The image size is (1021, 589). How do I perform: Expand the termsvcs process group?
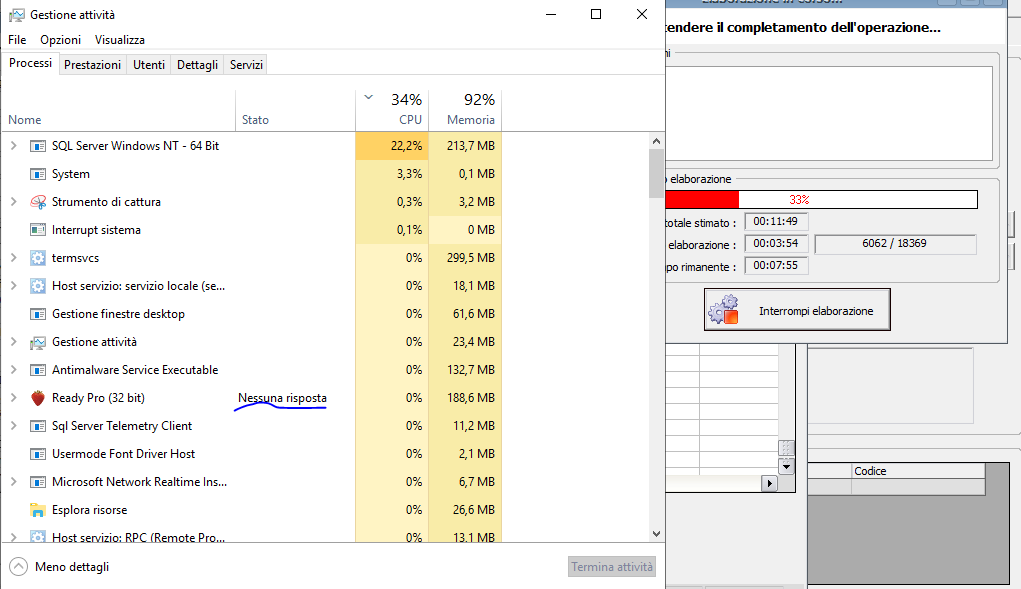click(x=14, y=258)
